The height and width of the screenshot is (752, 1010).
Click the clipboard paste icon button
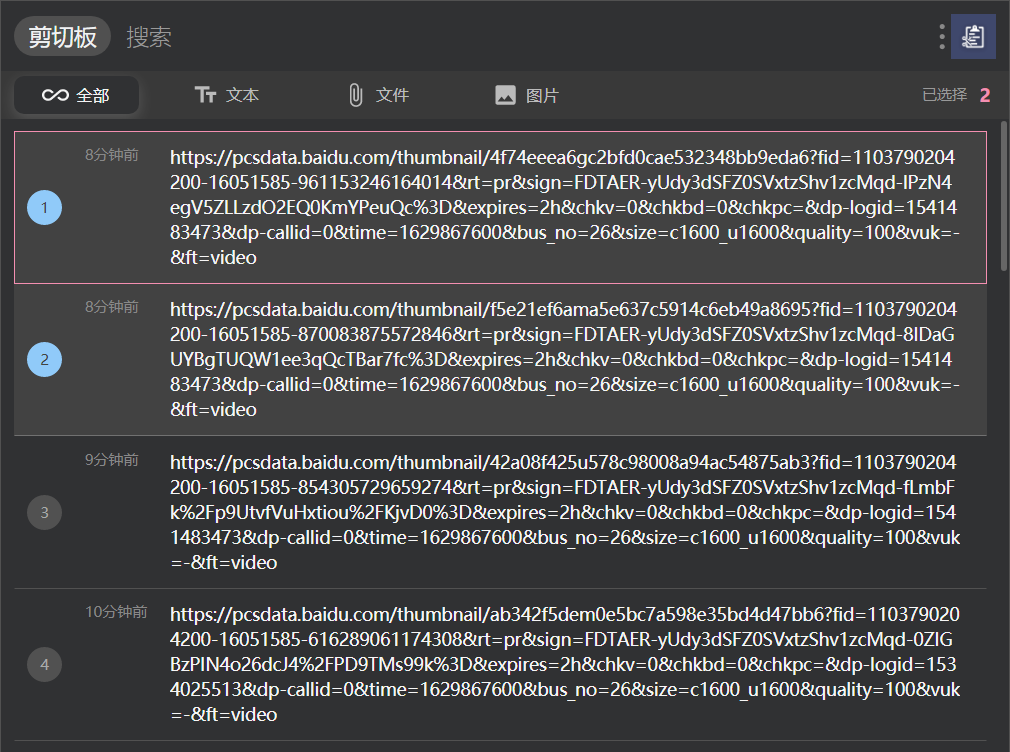(x=973, y=37)
